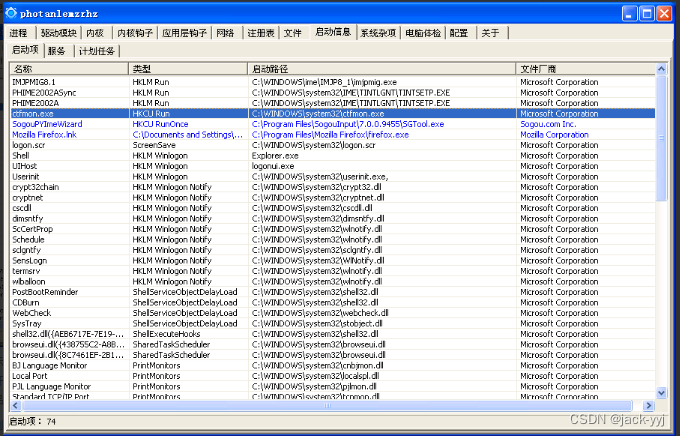Select the Mozilla Firefox.lnk entry
680x436 pixels.
pyautogui.click(x=333, y=134)
